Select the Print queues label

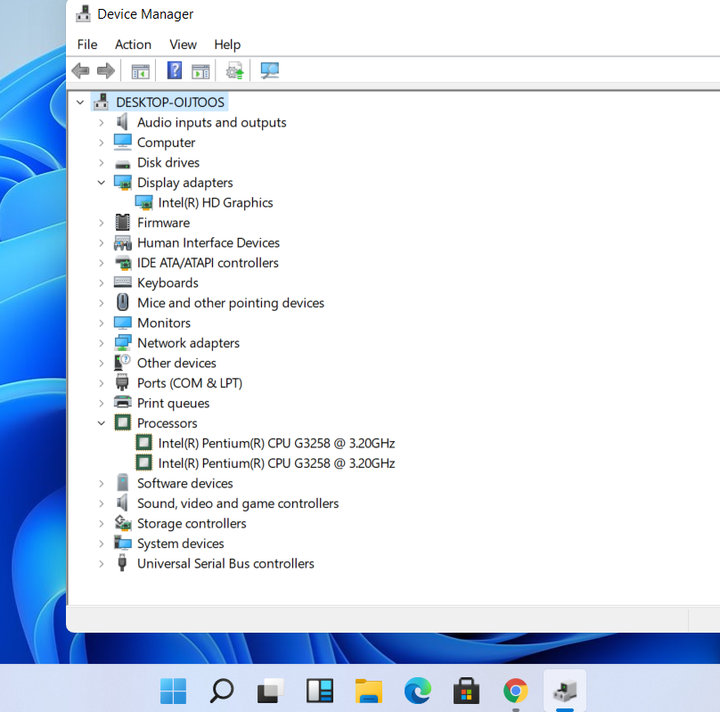point(173,404)
